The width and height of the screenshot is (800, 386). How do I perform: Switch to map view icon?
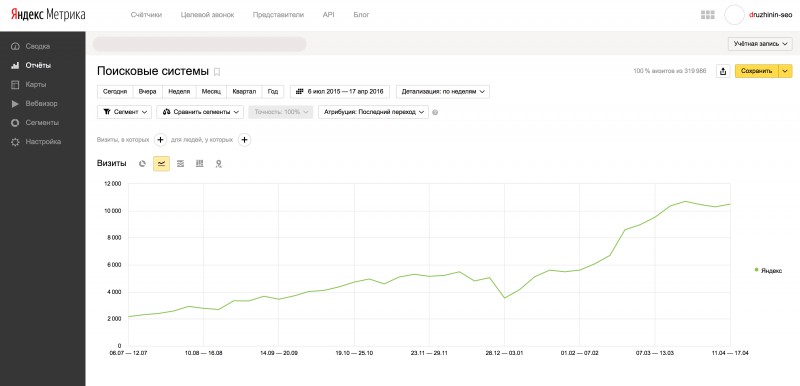pyautogui.click(x=218, y=164)
